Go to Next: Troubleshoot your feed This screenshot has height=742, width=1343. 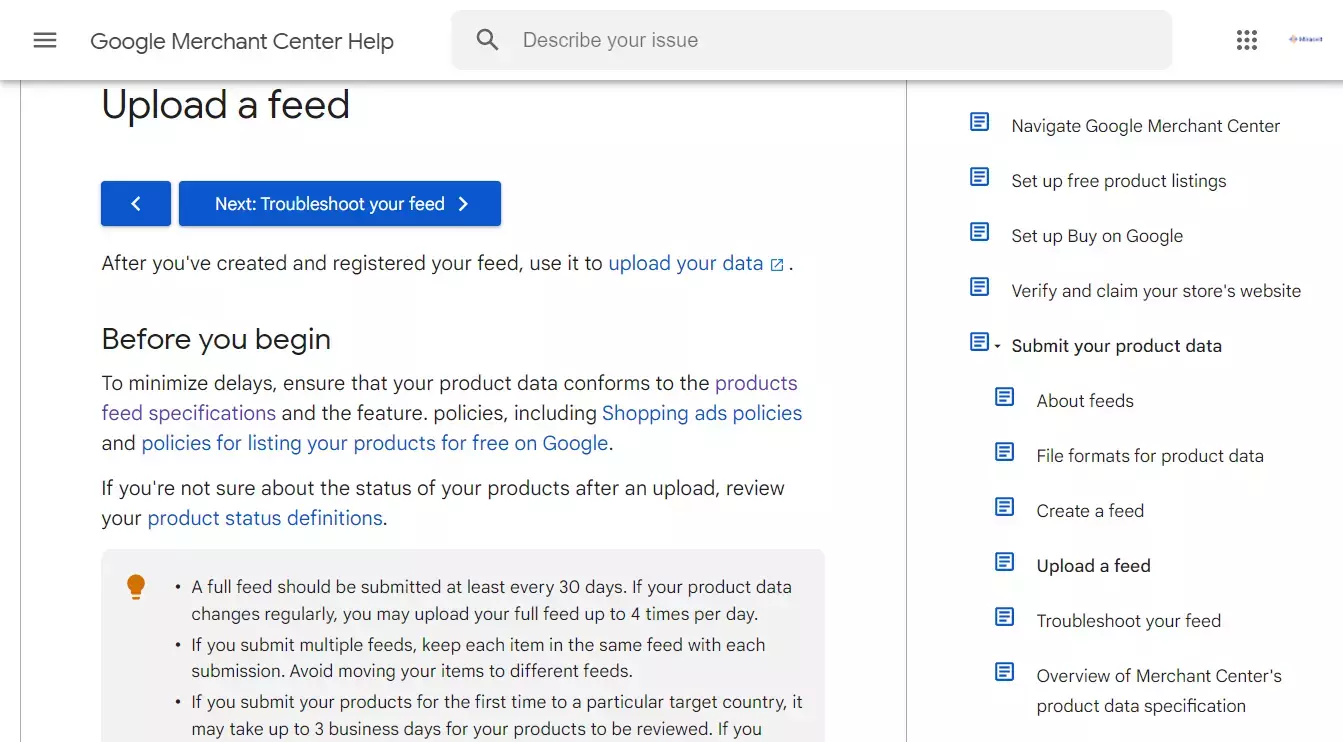(x=340, y=204)
